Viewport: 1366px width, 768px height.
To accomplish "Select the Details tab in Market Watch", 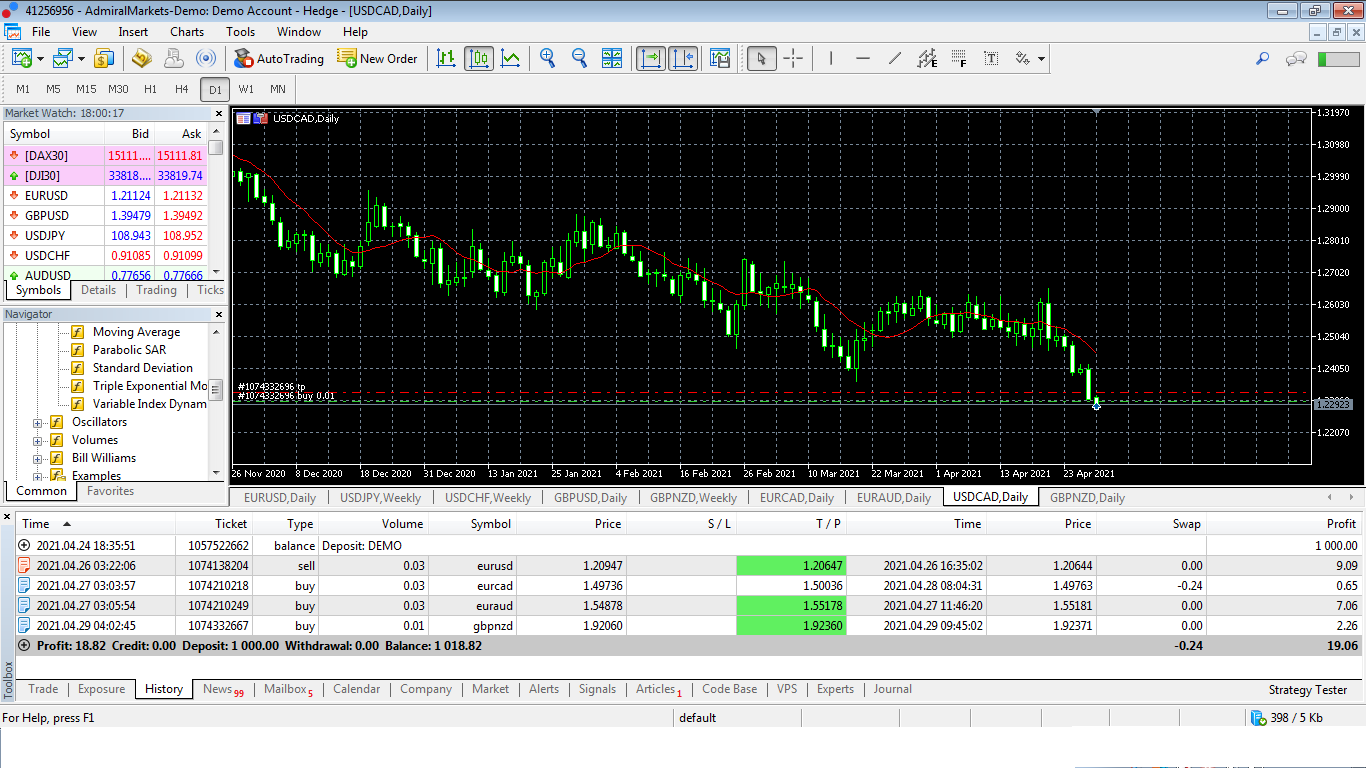I will point(98,290).
